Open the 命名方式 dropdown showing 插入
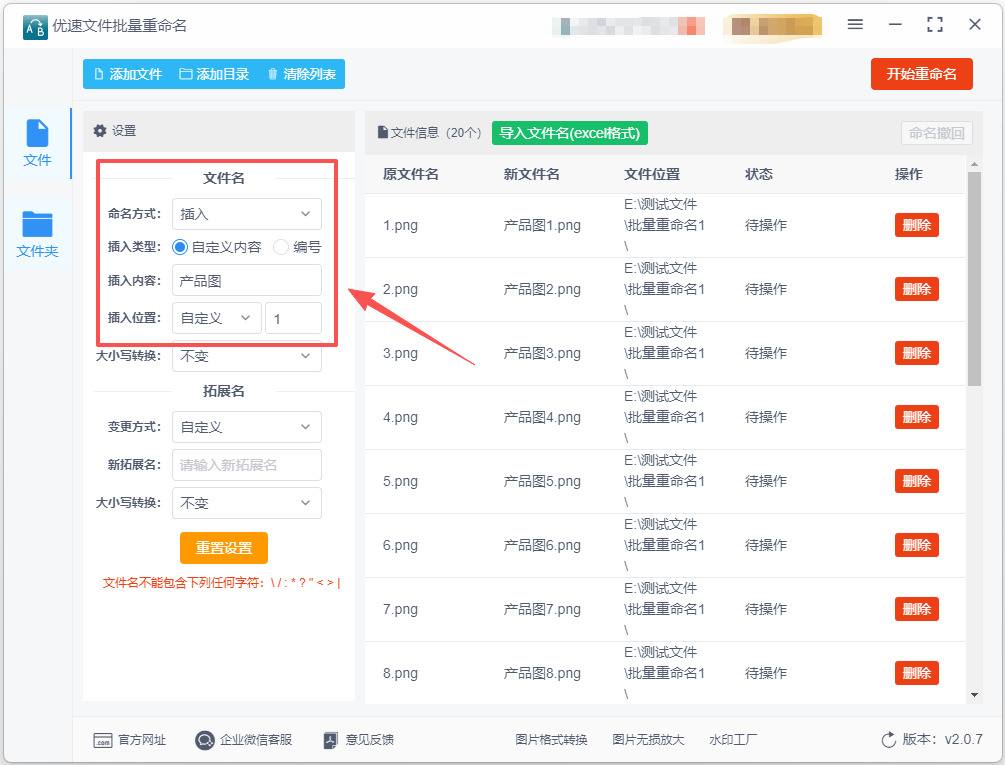 click(247, 214)
